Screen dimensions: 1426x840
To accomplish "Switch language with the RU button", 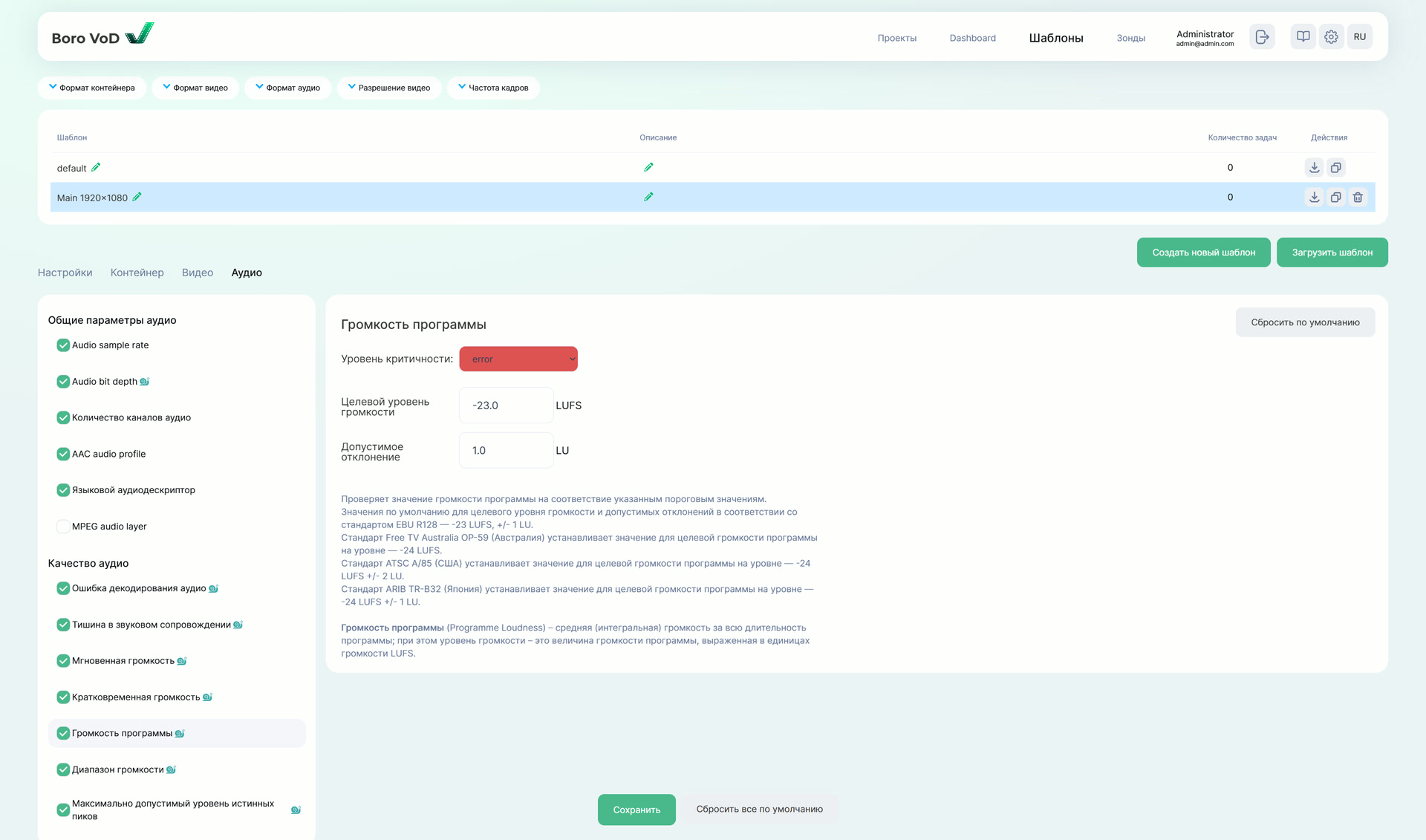I will tap(1359, 36).
